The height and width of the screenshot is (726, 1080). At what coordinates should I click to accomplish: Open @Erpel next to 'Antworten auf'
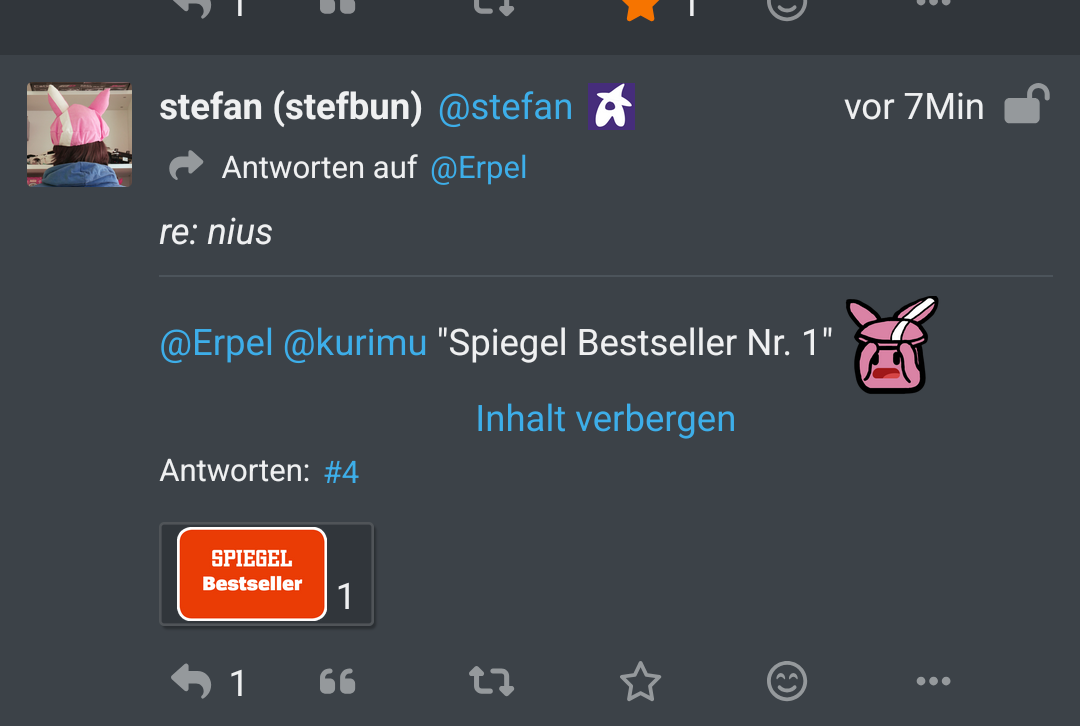click(478, 168)
